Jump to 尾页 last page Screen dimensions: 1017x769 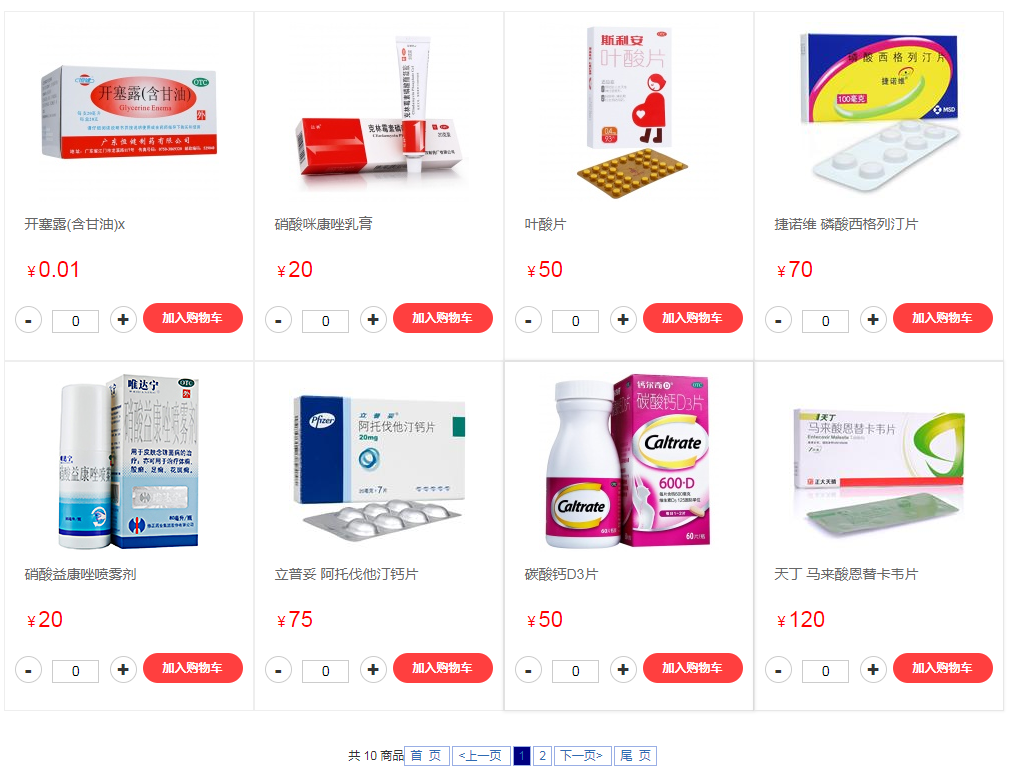pos(636,756)
